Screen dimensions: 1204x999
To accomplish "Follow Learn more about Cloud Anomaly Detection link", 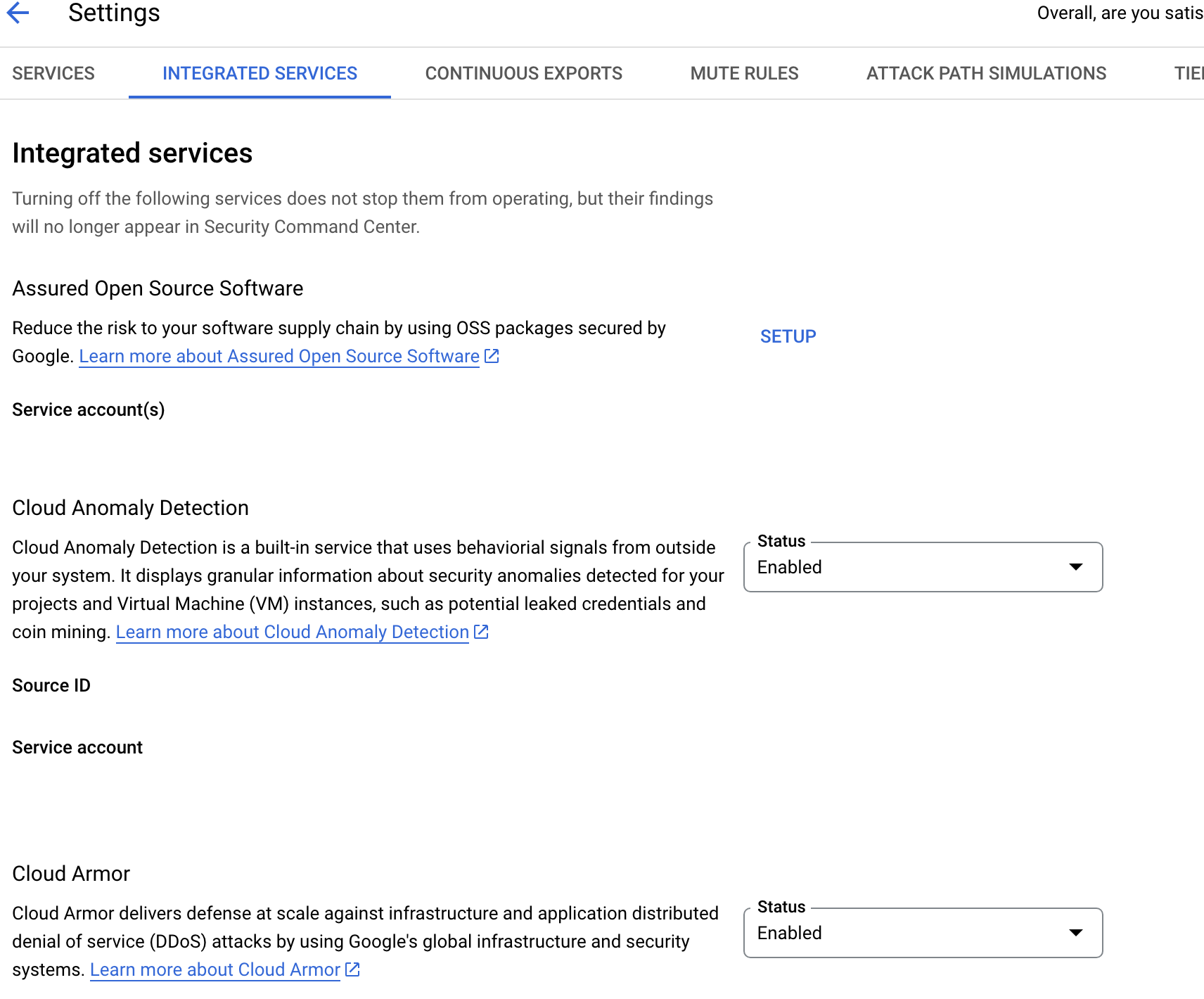I will pyautogui.click(x=292, y=632).
